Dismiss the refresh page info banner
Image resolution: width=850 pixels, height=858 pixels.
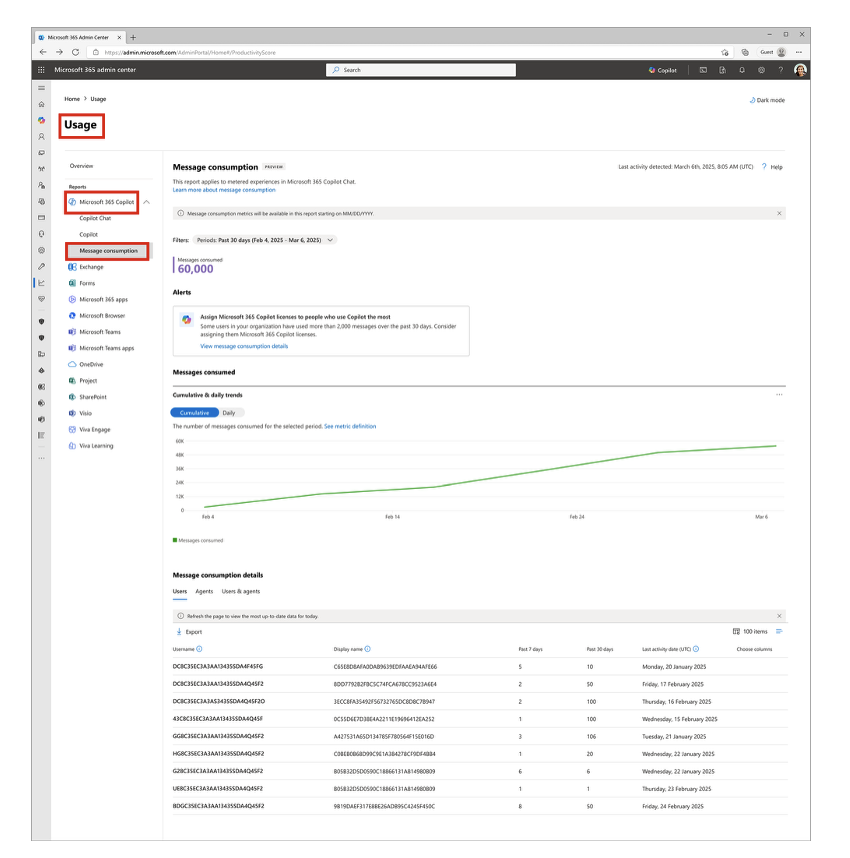click(779, 616)
